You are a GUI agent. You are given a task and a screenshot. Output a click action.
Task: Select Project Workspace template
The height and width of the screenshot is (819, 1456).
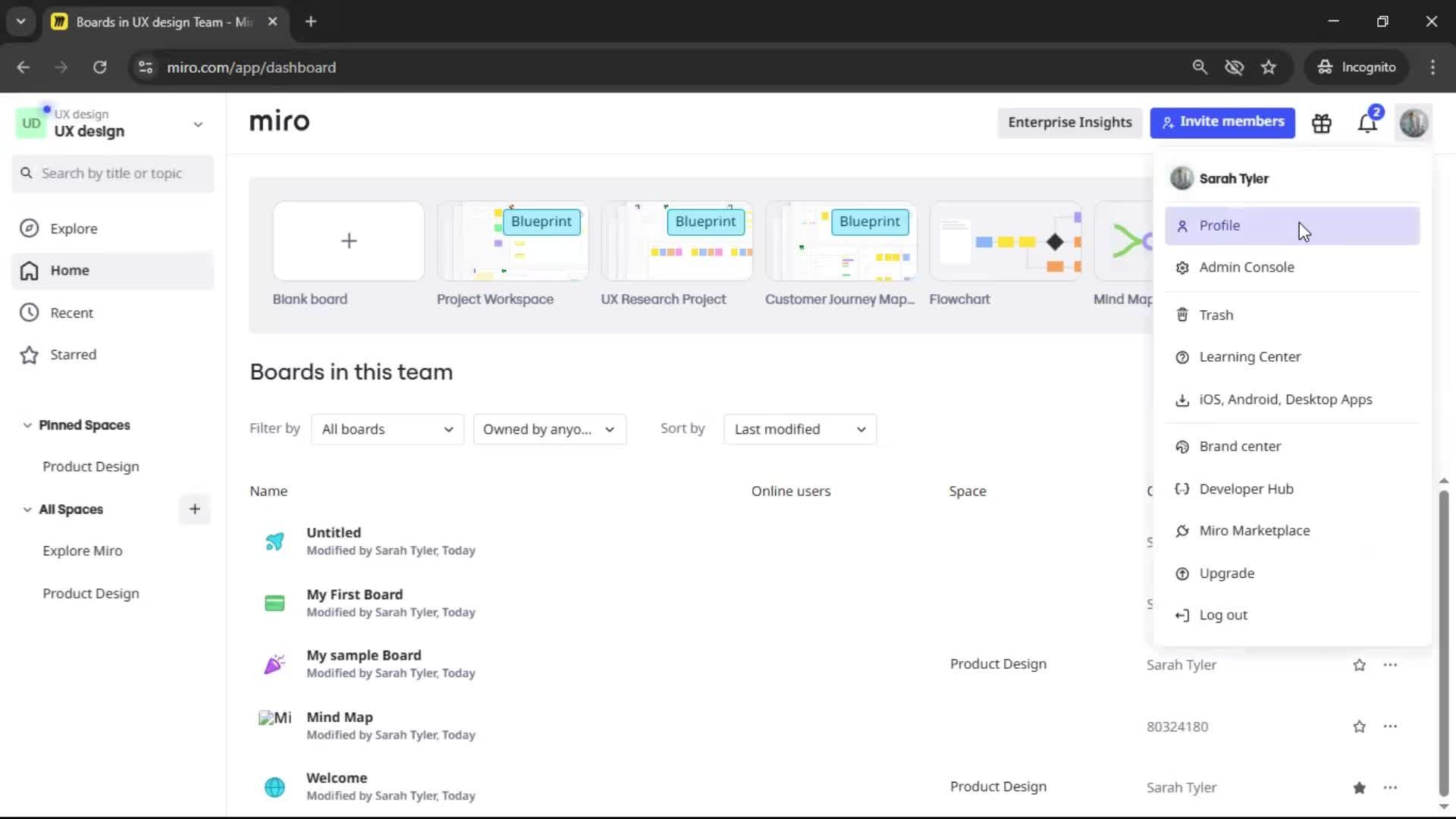(513, 241)
